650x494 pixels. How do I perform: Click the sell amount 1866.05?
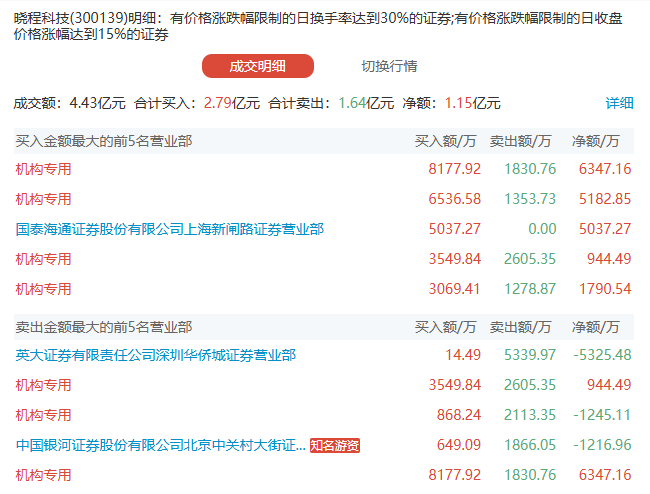pyautogui.click(x=530, y=445)
